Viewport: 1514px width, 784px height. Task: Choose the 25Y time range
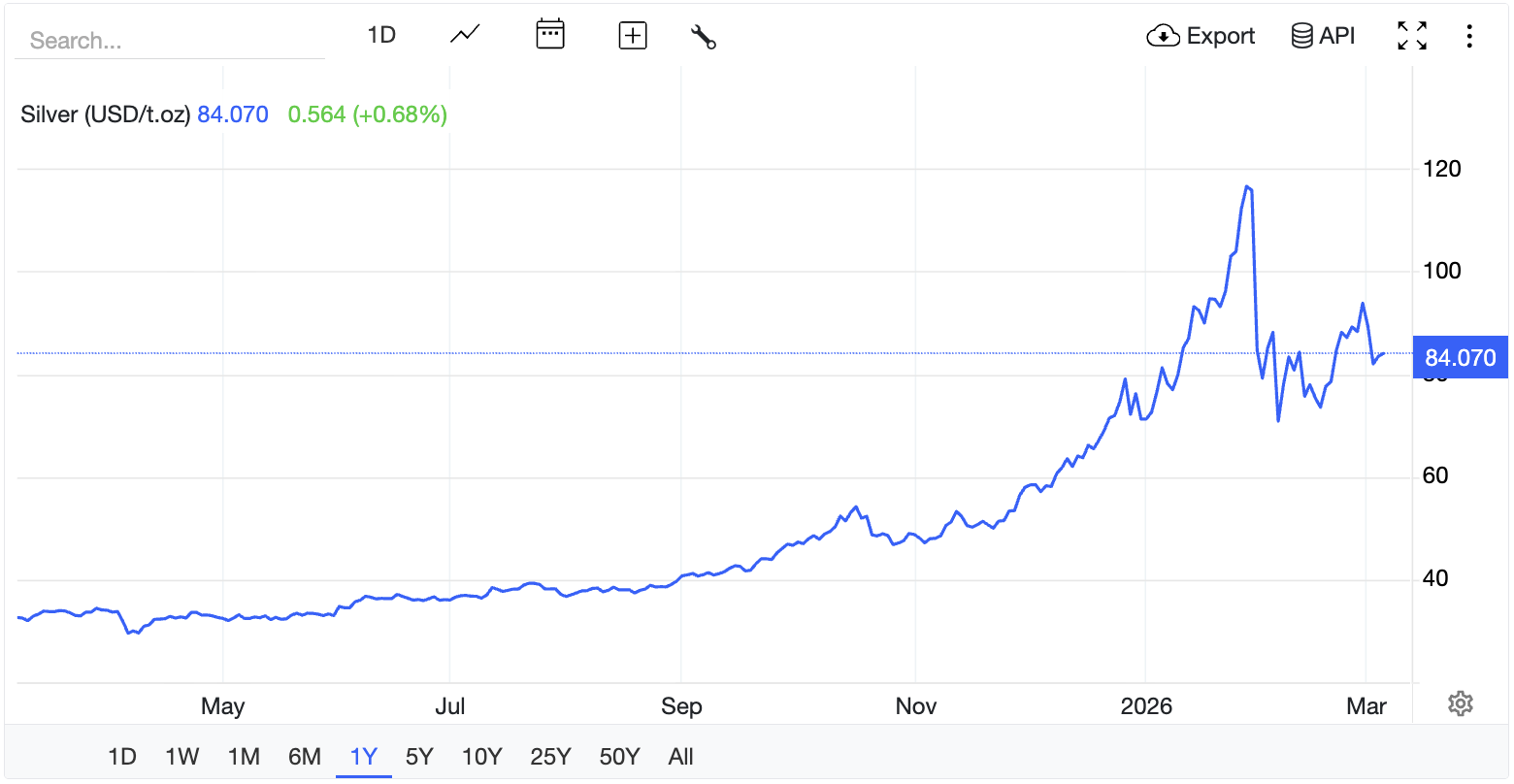tap(550, 757)
